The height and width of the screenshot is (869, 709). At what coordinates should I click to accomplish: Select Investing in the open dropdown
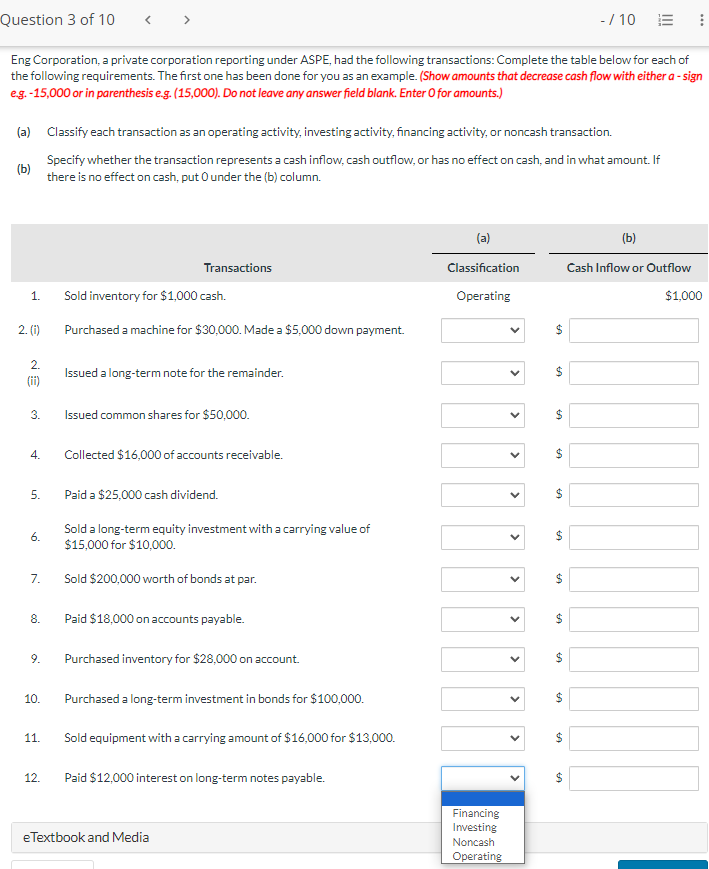pos(474,827)
